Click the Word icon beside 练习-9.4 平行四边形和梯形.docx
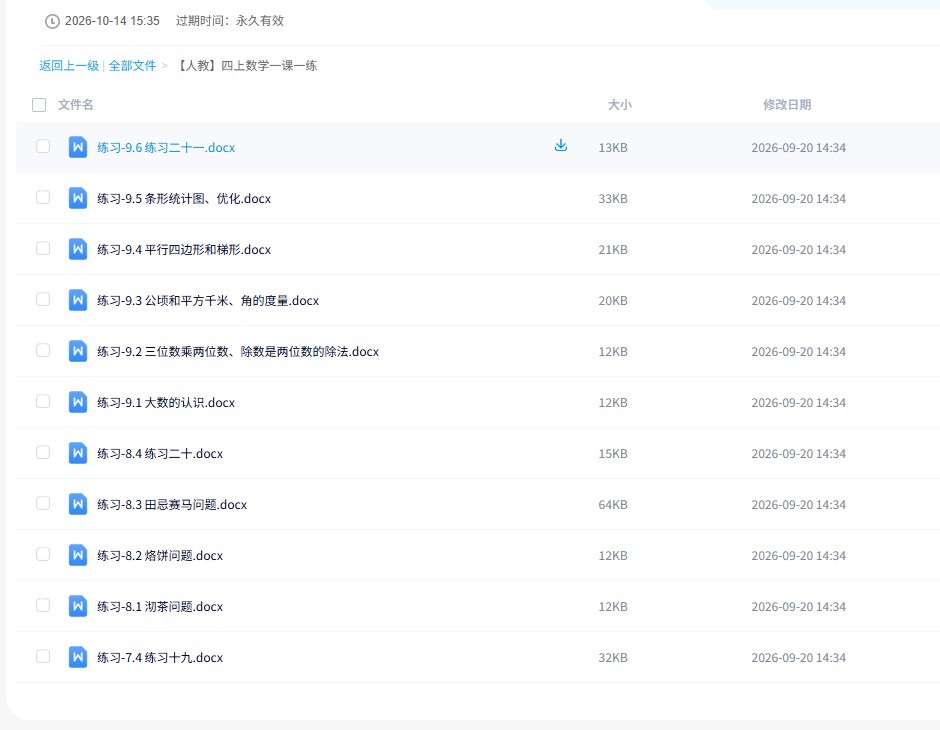Image resolution: width=940 pixels, height=730 pixels. (x=78, y=249)
